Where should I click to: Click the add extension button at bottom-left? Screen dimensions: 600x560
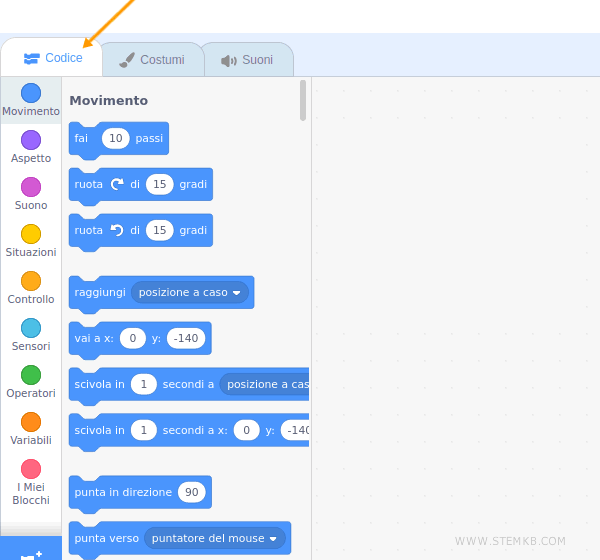(31, 552)
